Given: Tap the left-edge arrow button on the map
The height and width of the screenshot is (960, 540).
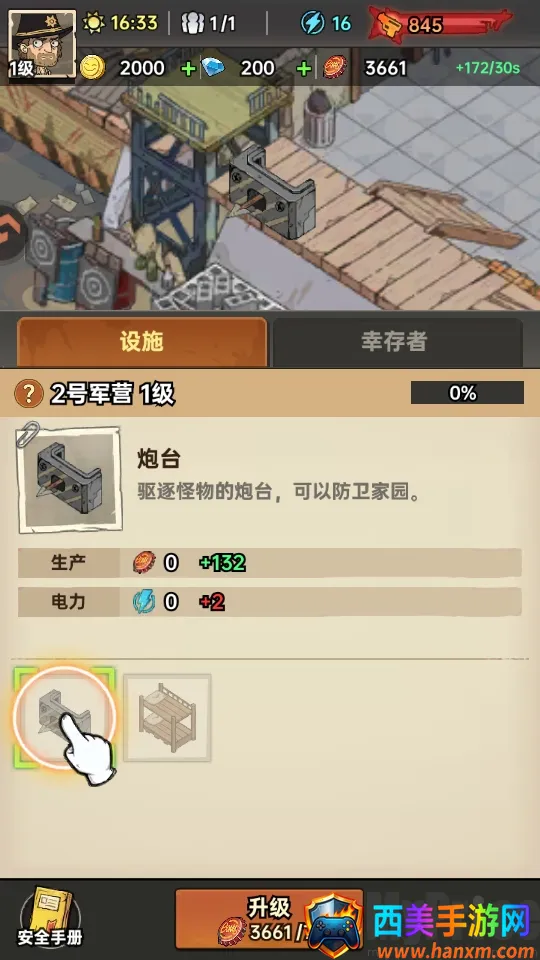Looking at the screenshot, I should pos(10,233).
